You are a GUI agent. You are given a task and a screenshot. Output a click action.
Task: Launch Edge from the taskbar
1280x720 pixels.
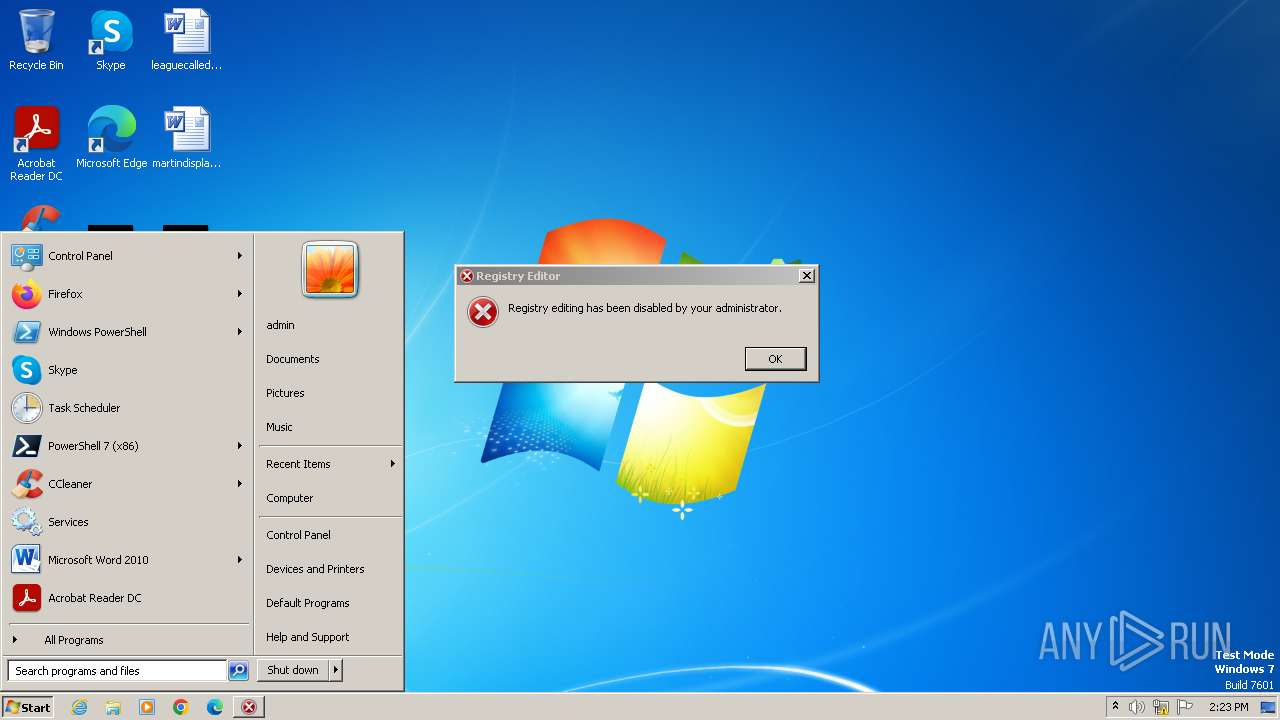pyautogui.click(x=215, y=707)
